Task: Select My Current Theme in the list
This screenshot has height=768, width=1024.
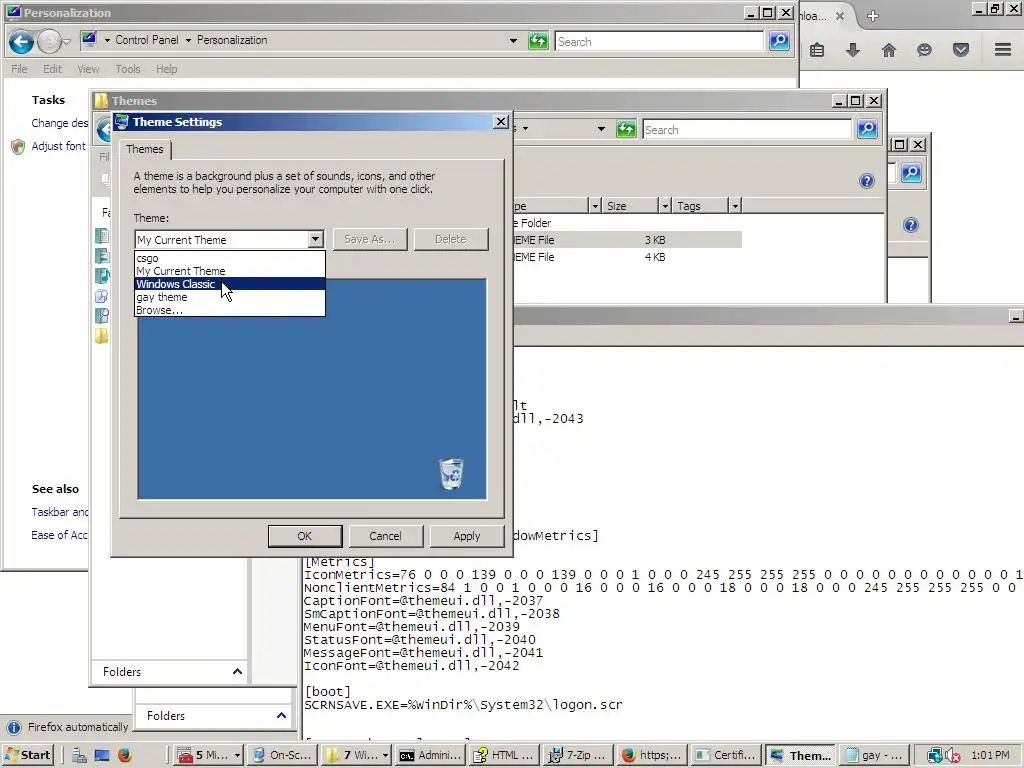Action: click(x=230, y=271)
